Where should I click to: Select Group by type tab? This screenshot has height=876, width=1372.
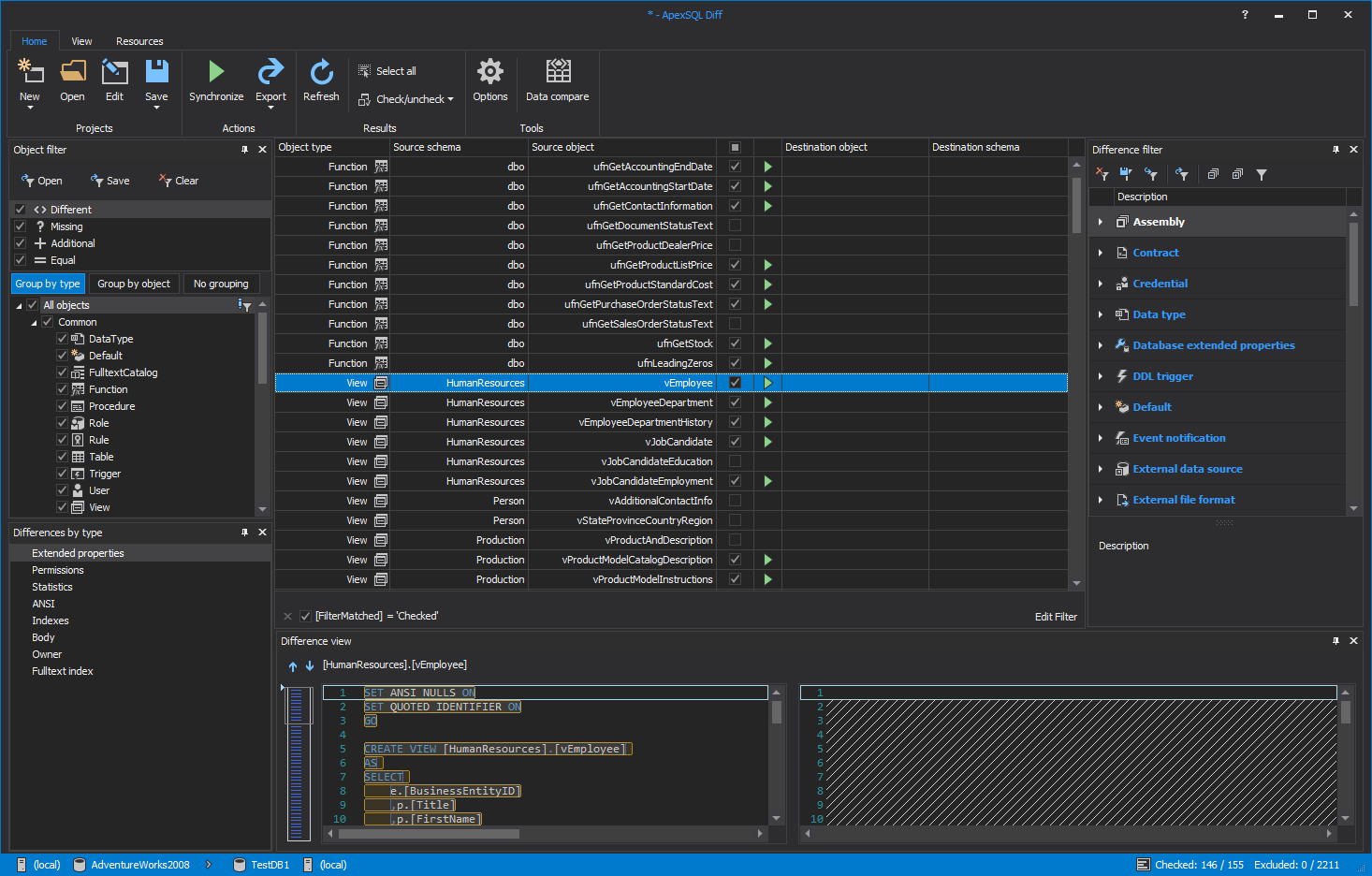pyautogui.click(x=48, y=284)
